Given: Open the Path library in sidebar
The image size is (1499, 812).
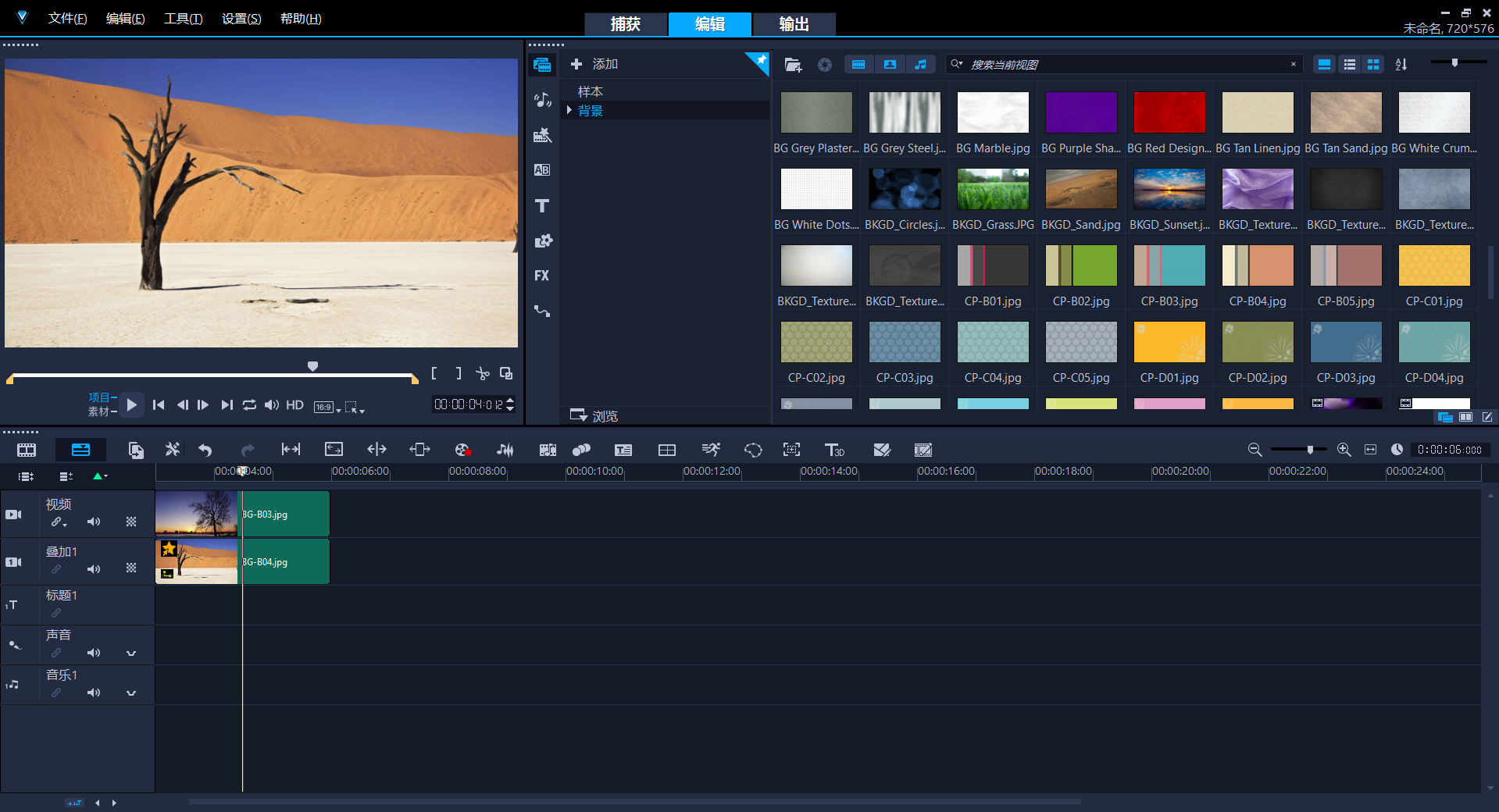Looking at the screenshot, I should [x=542, y=311].
